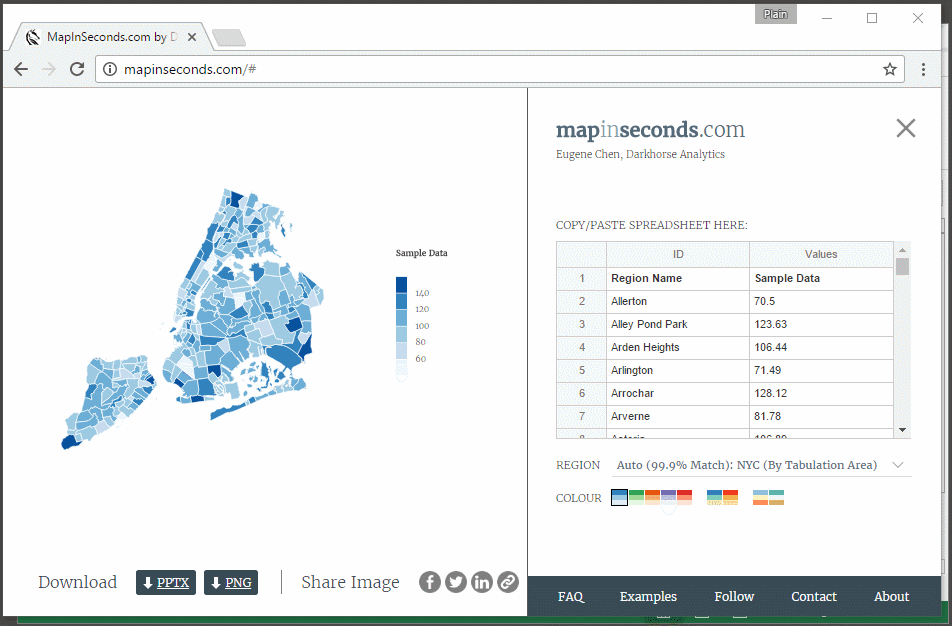Open the FAQ page
This screenshot has width=952, height=626.
[571, 597]
